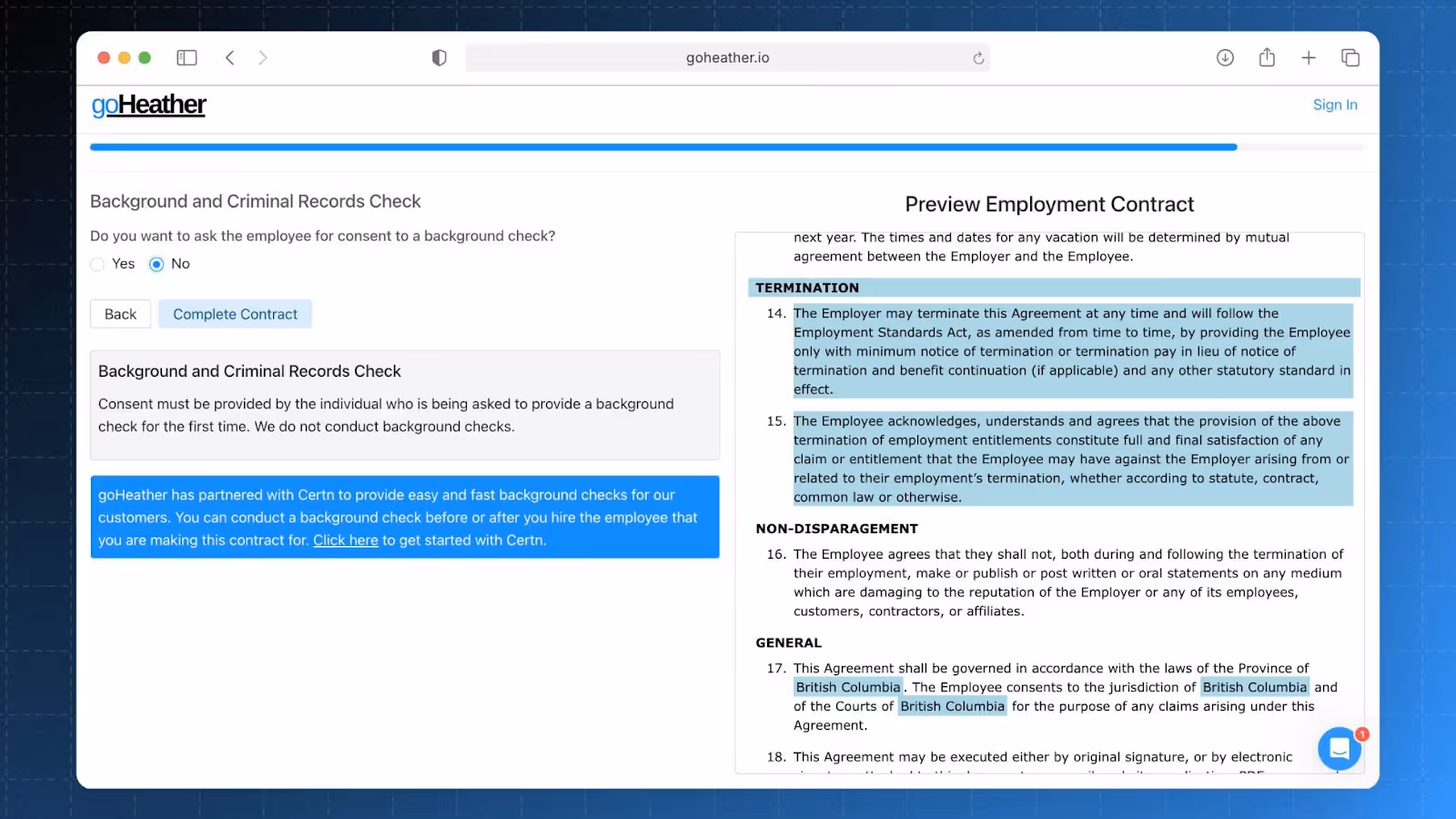The height and width of the screenshot is (819, 1456).
Task: Click the goheather.io address bar
Action: pyautogui.click(x=727, y=58)
